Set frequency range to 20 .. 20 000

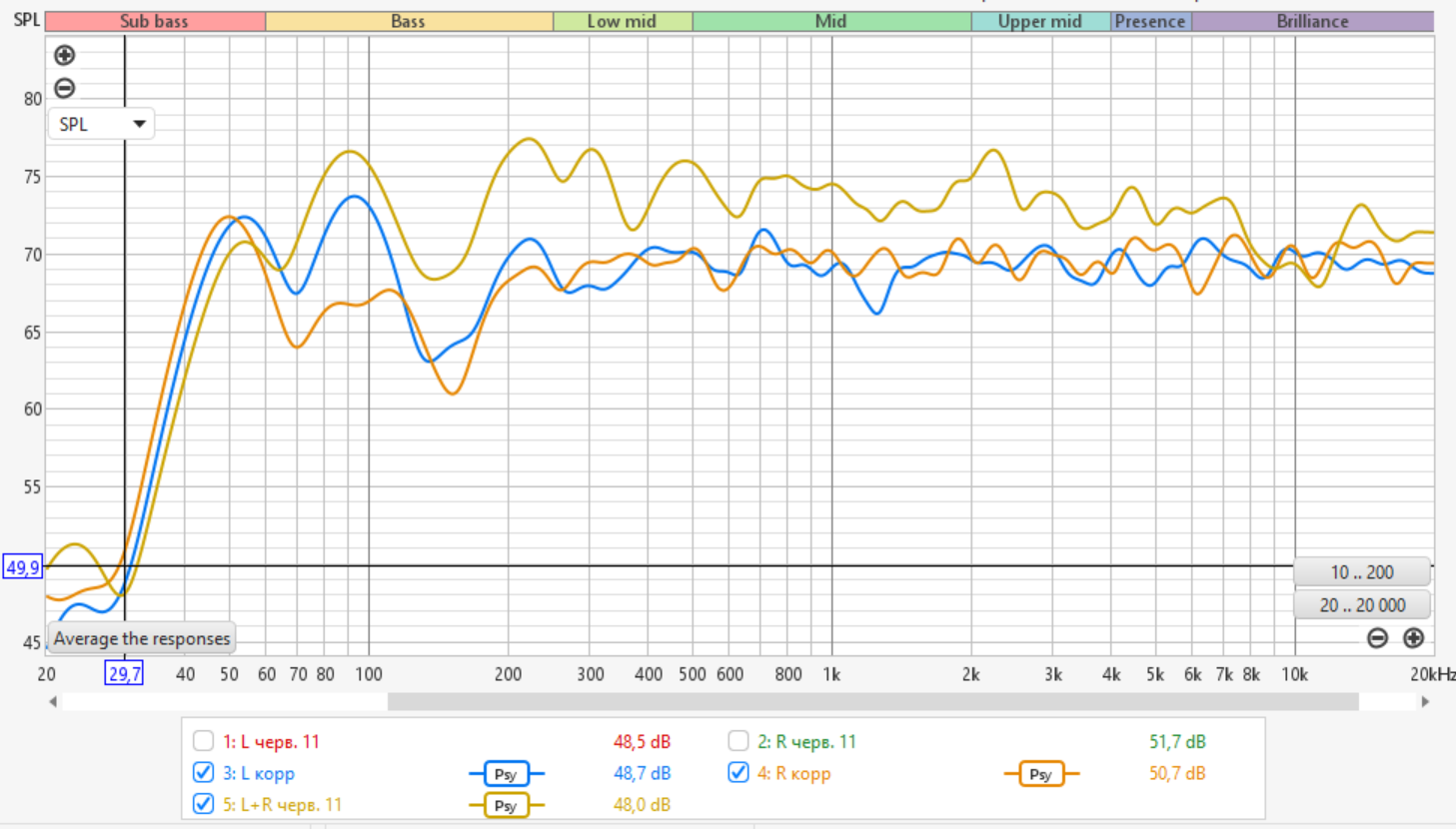pyautogui.click(x=1361, y=605)
